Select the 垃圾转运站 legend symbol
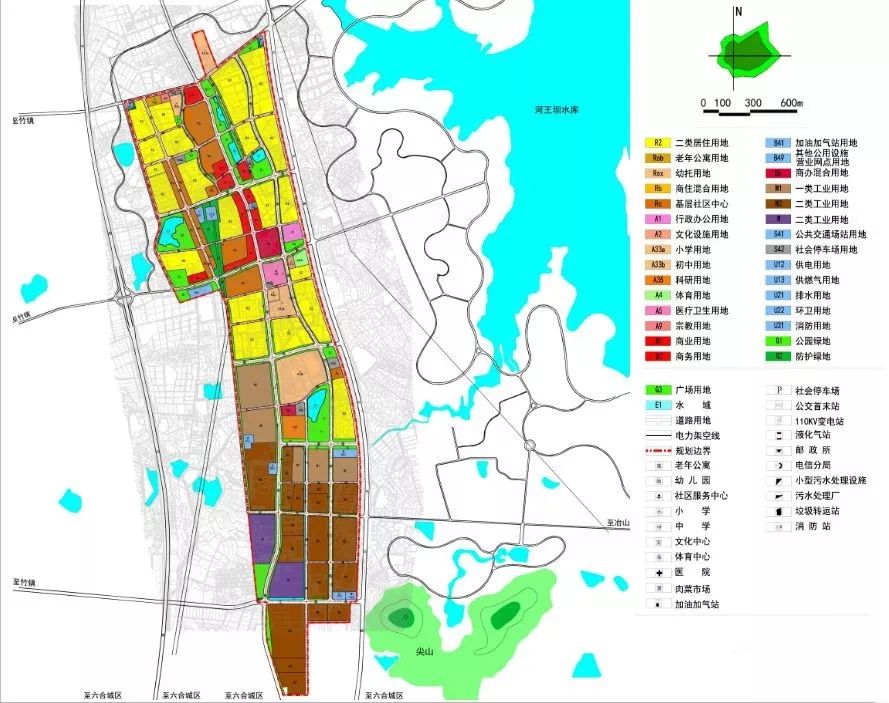The height and width of the screenshot is (703, 889). [x=779, y=511]
